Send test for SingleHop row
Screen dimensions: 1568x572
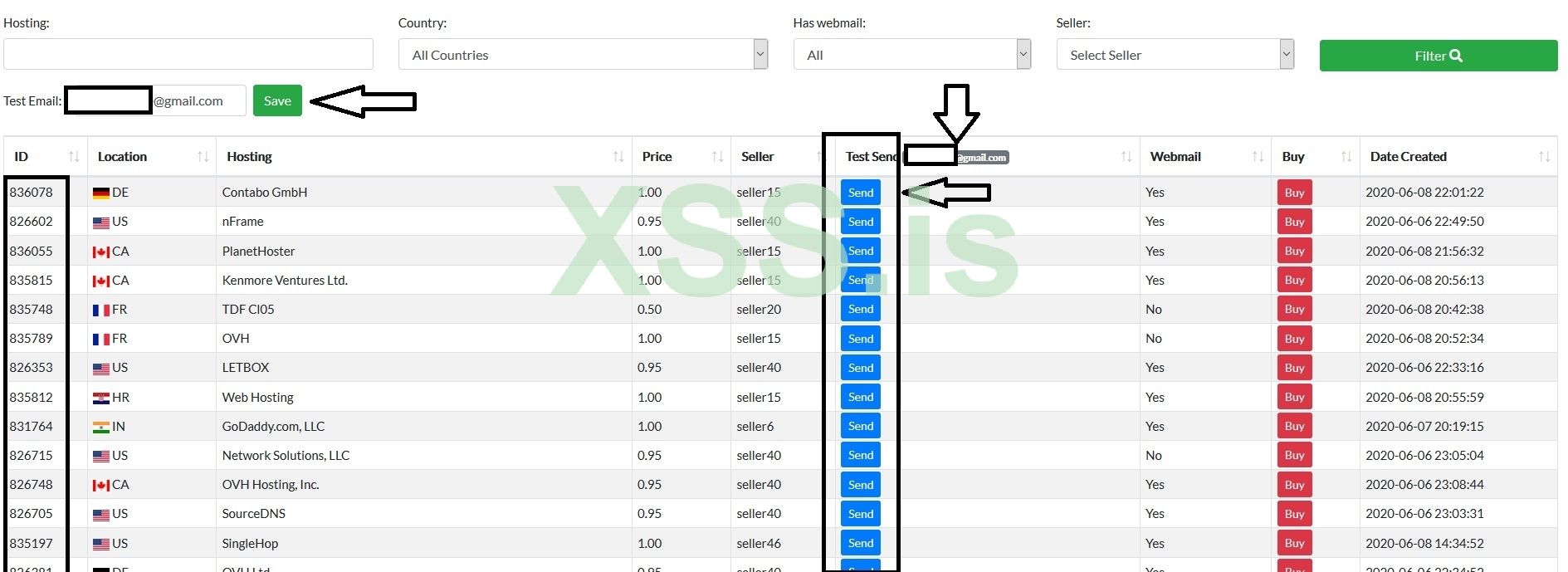point(861,543)
